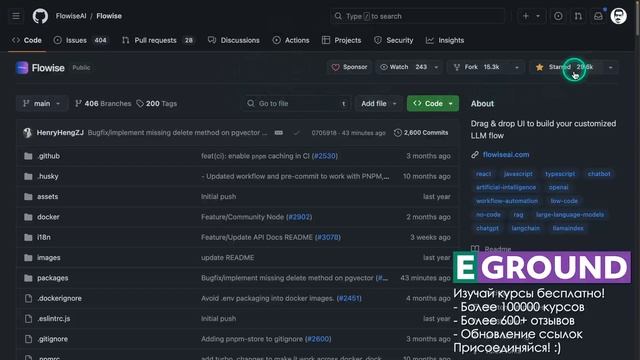Select the workflow-automation topic tag
640x360 pixels.
[x=507, y=201]
